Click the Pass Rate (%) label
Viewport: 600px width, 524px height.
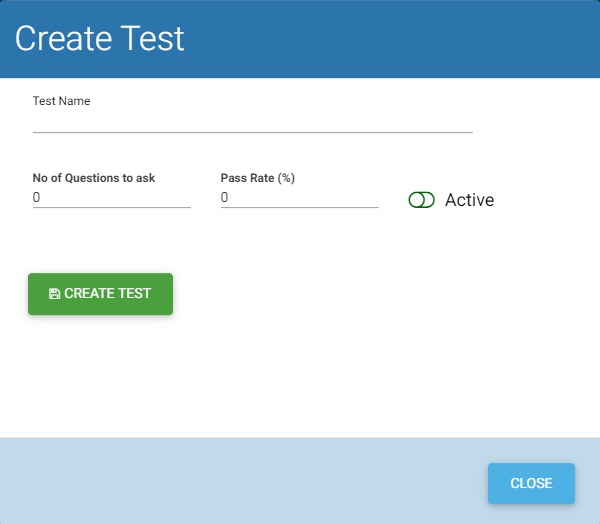tap(258, 178)
